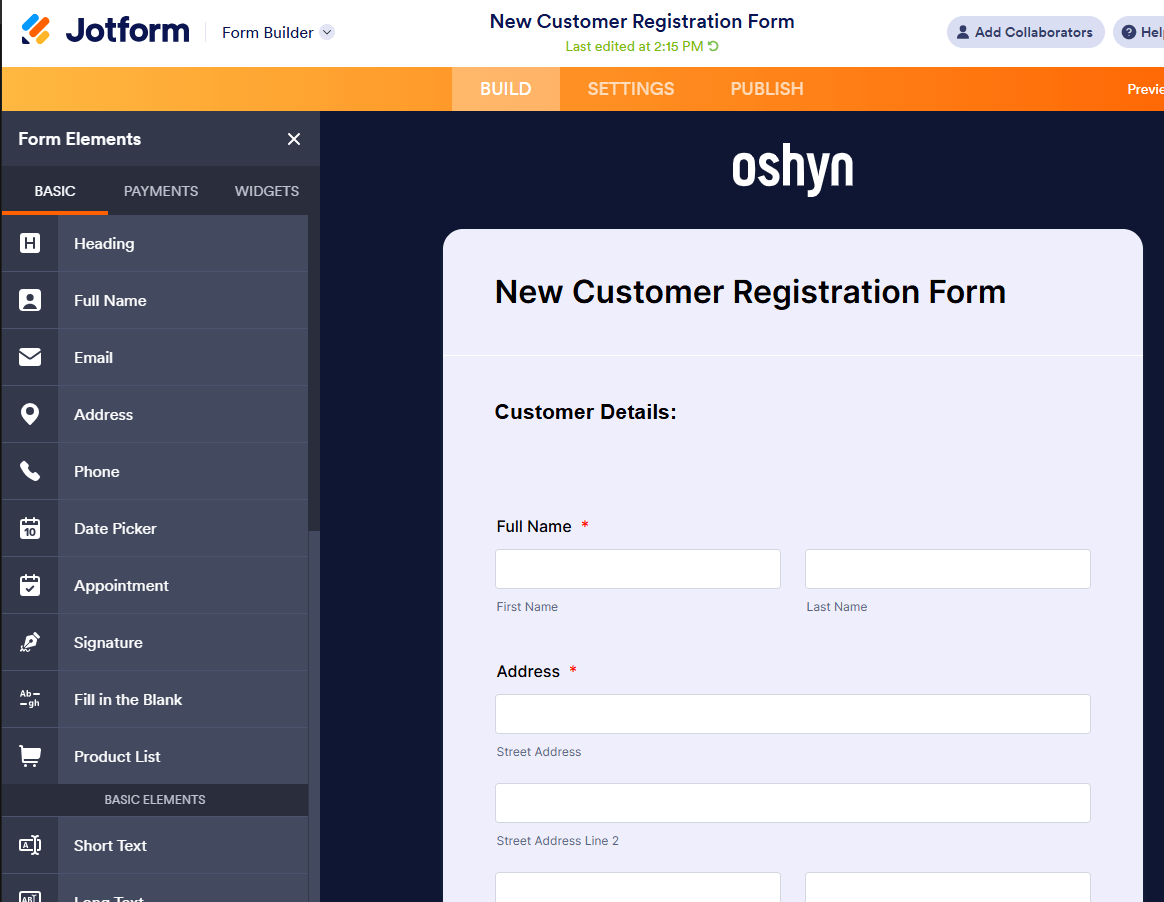Open the Help button
Viewport: 1164px width, 902px height.
1140,32
